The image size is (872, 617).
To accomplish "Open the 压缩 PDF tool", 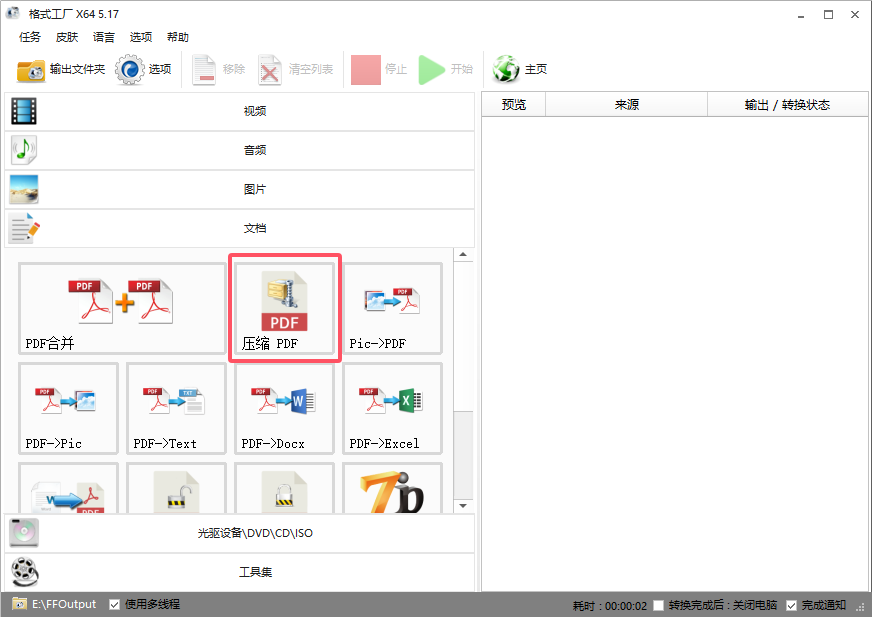I will click(x=284, y=305).
